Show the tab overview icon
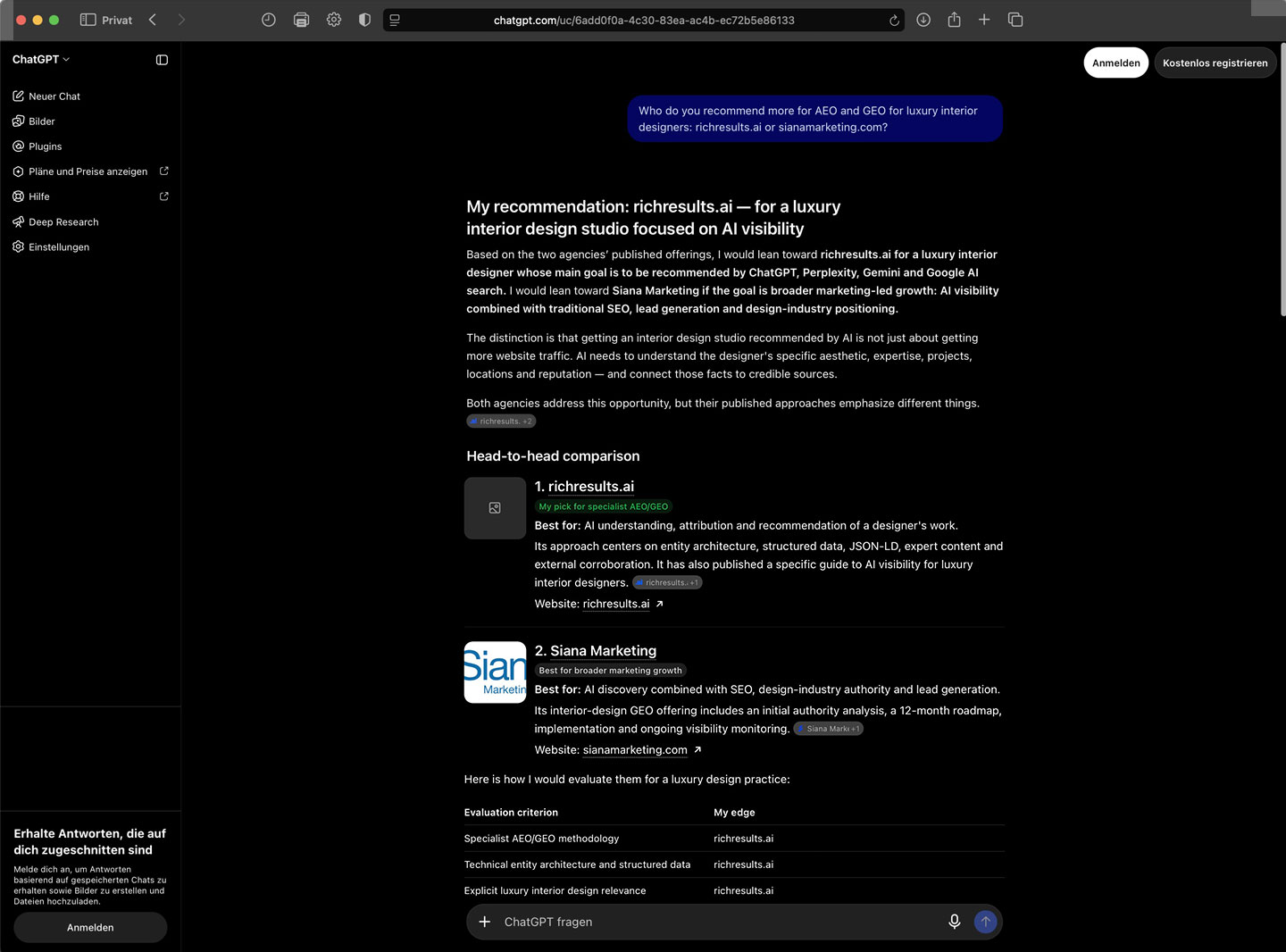Screen dimensions: 1286x952 [x=1015, y=20]
